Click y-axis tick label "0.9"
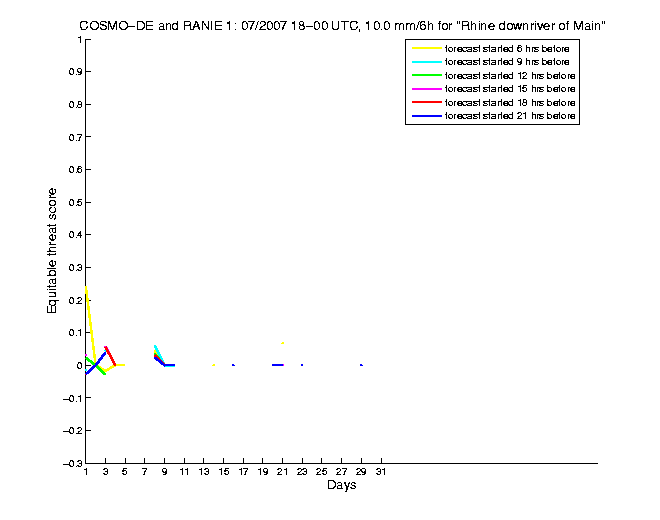The width and height of the screenshot is (660, 520). coord(75,72)
